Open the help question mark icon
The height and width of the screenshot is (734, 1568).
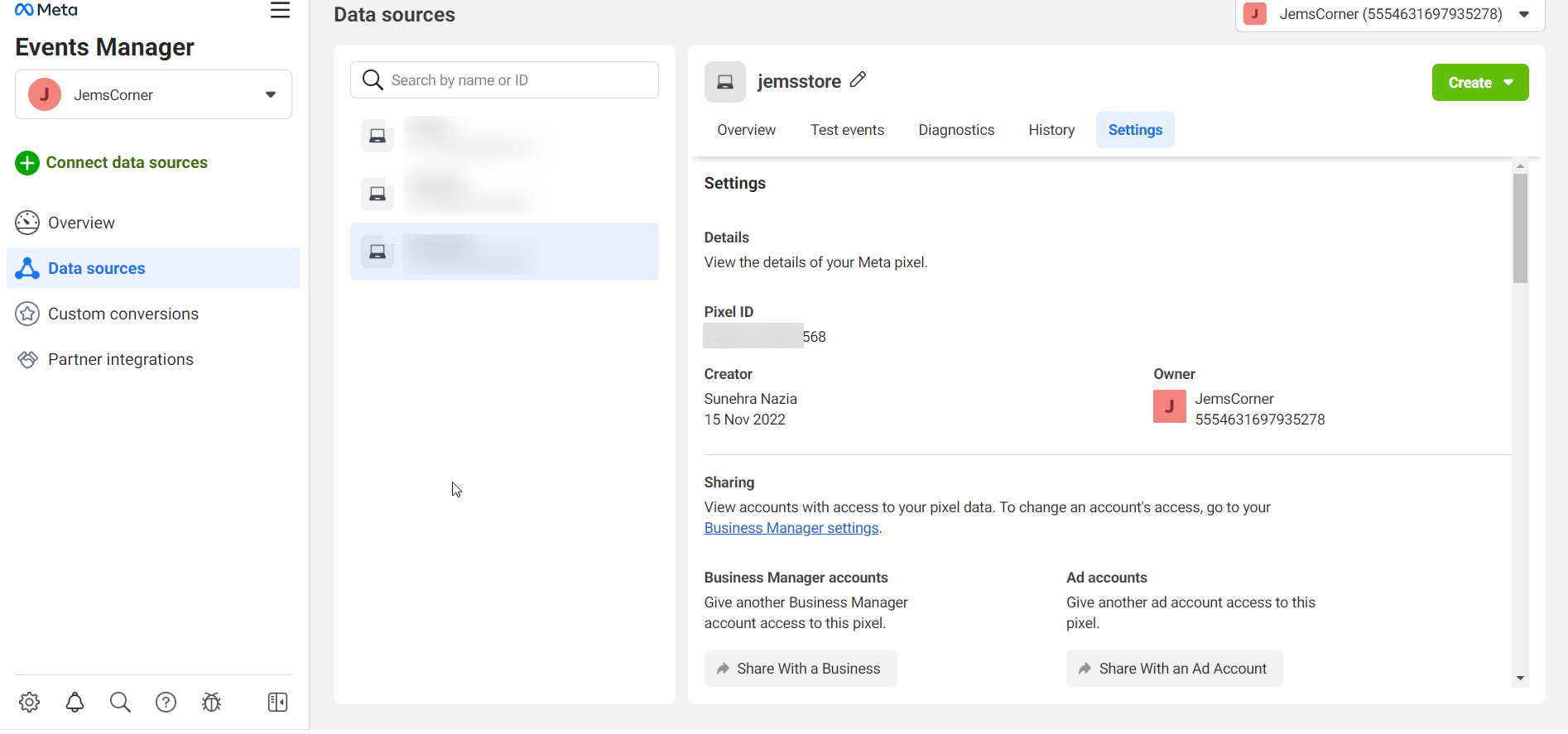166,703
